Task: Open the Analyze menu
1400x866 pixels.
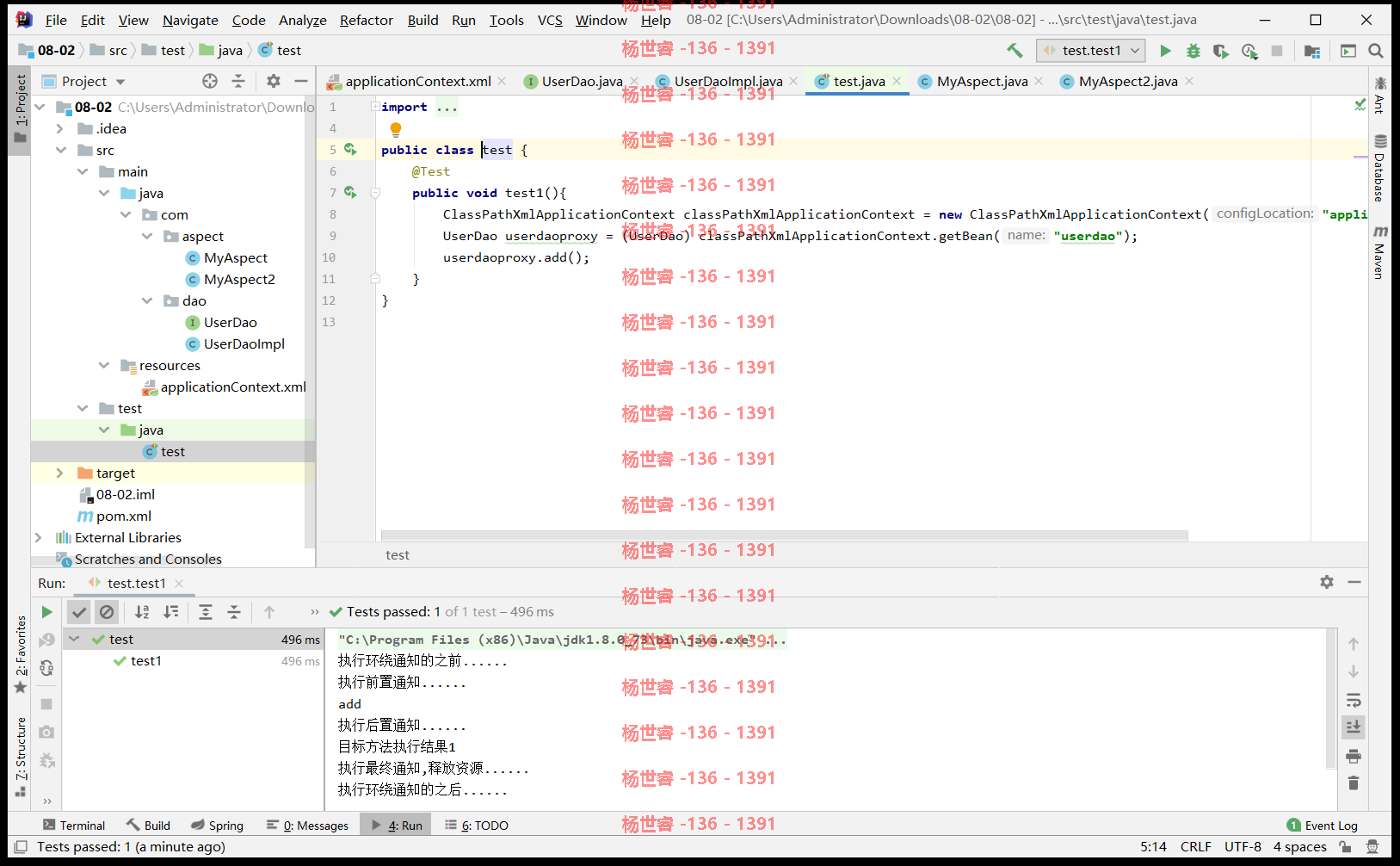Action: pyautogui.click(x=302, y=20)
